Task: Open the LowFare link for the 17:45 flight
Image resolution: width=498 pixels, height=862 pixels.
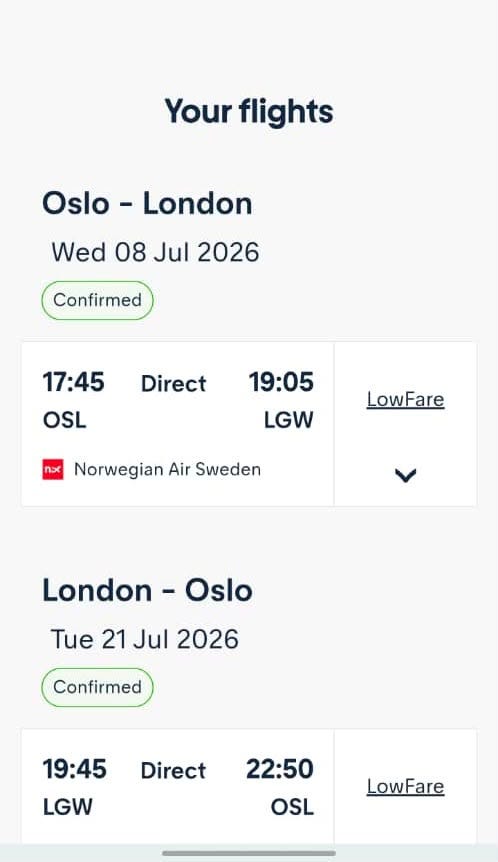Action: (x=406, y=399)
